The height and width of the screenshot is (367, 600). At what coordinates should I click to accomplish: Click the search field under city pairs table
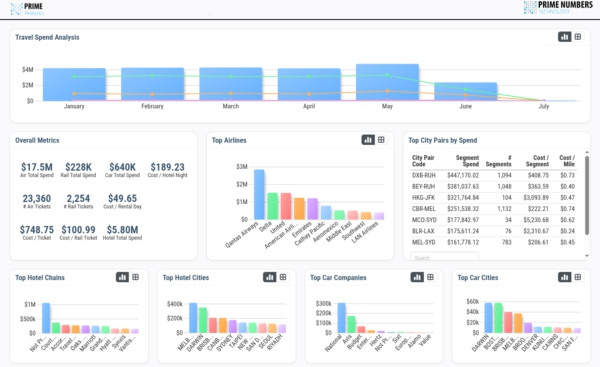click(444, 258)
